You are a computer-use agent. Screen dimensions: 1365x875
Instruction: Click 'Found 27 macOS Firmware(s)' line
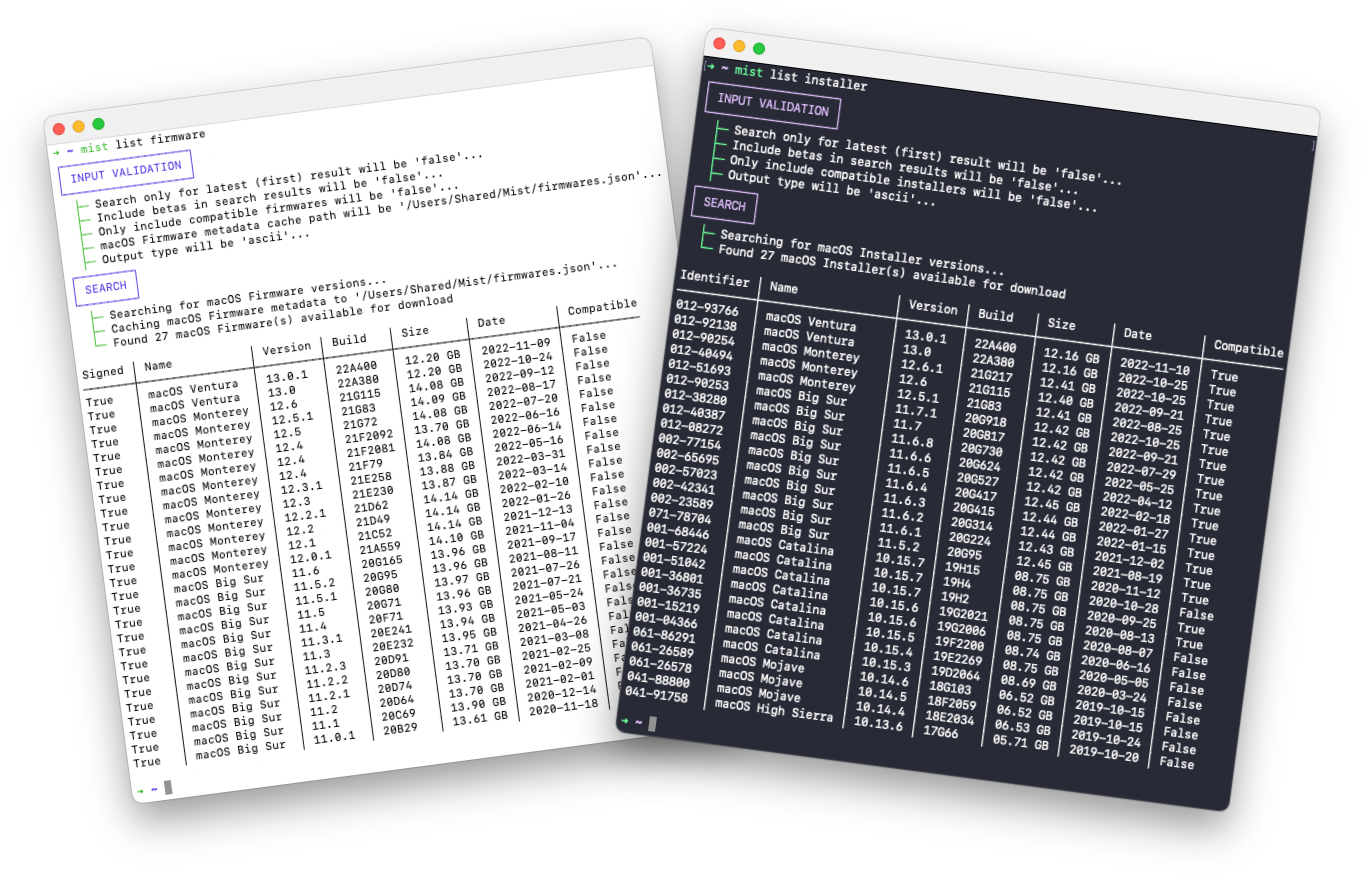pos(283,320)
